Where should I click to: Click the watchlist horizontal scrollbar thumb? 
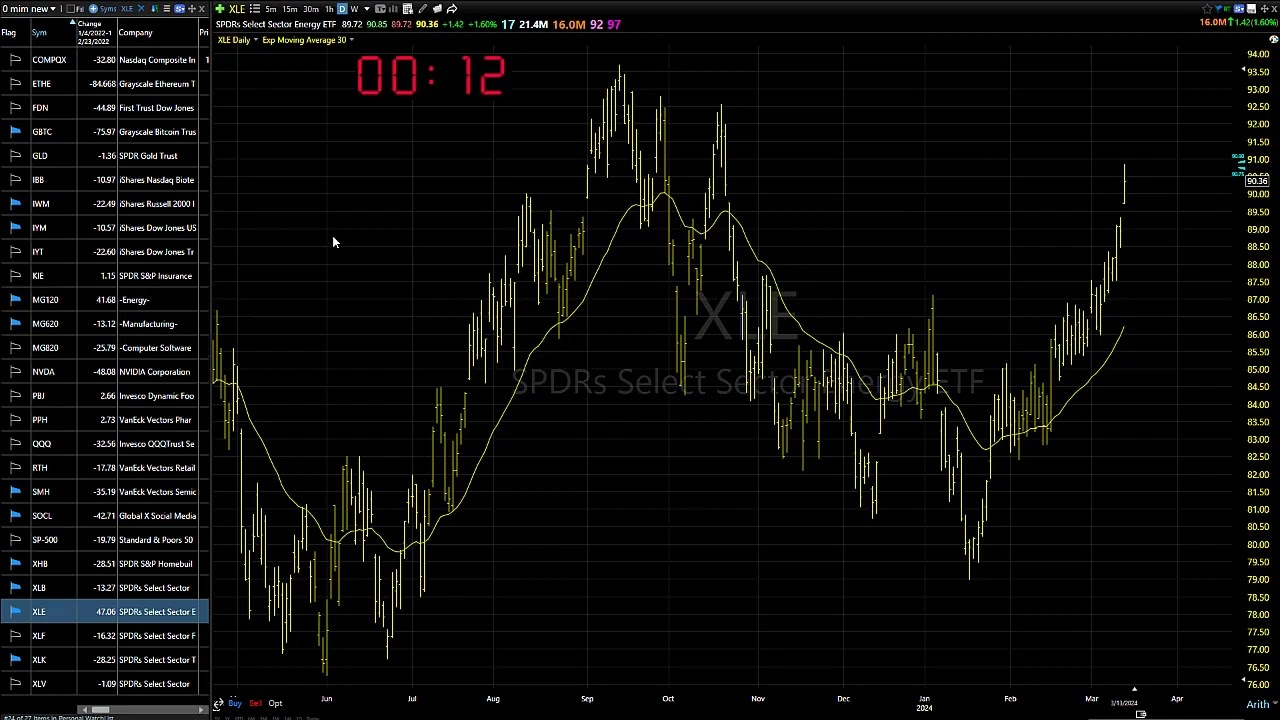tap(100, 710)
